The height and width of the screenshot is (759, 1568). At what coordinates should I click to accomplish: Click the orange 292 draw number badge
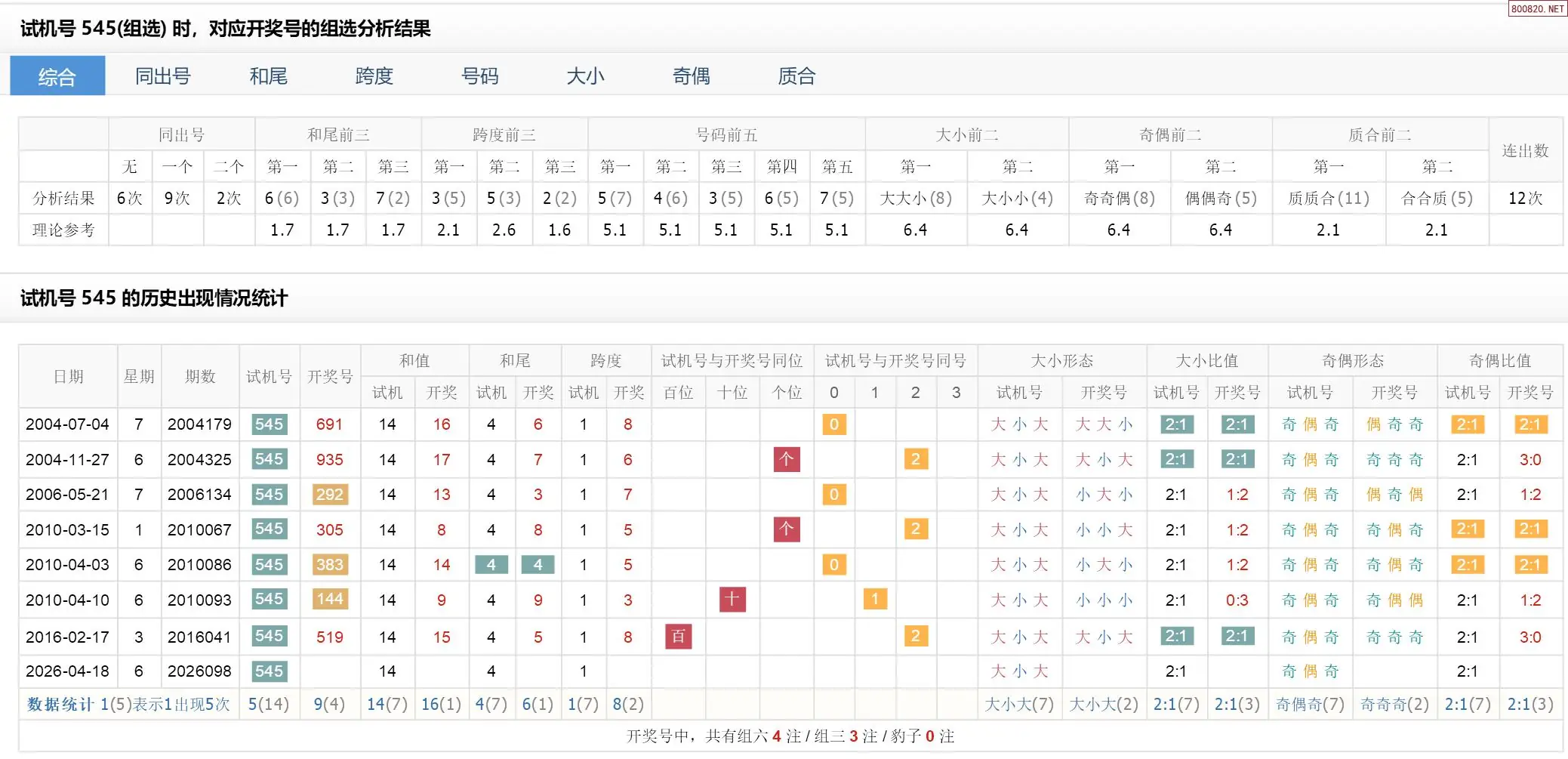pos(329,495)
